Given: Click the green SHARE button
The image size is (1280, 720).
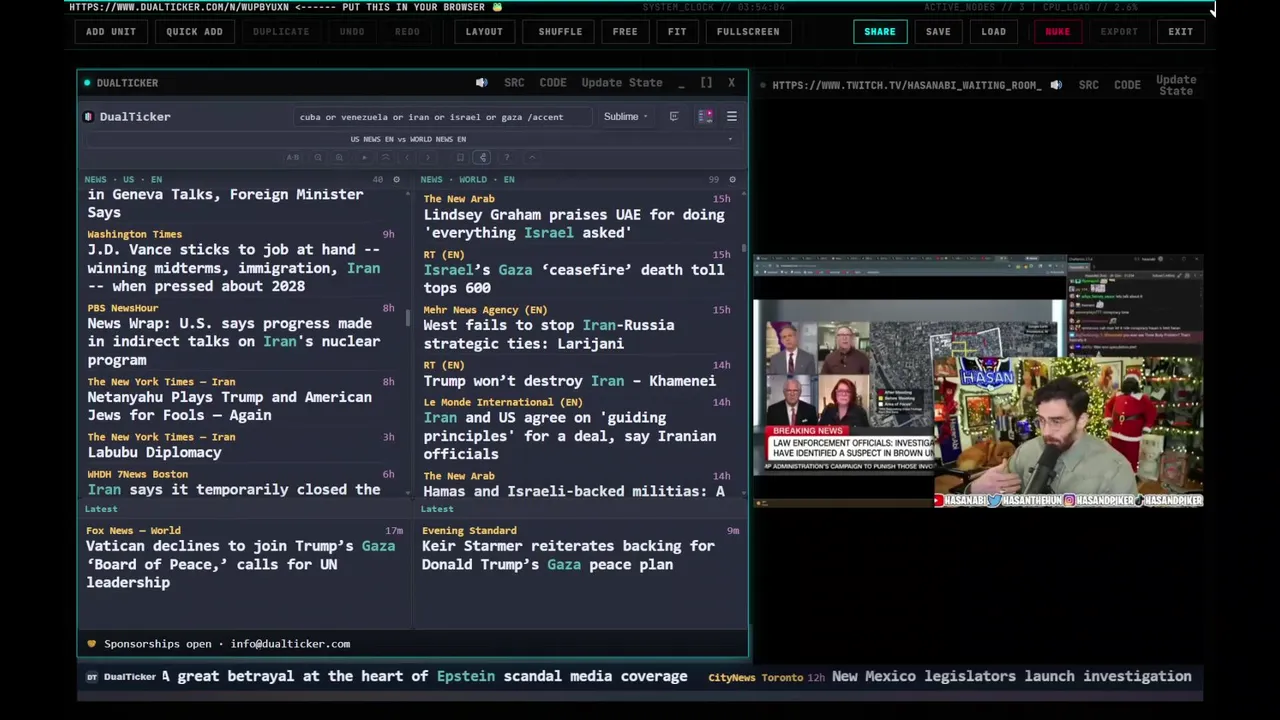Looking at the screenshot, I should tap(880, 32).
